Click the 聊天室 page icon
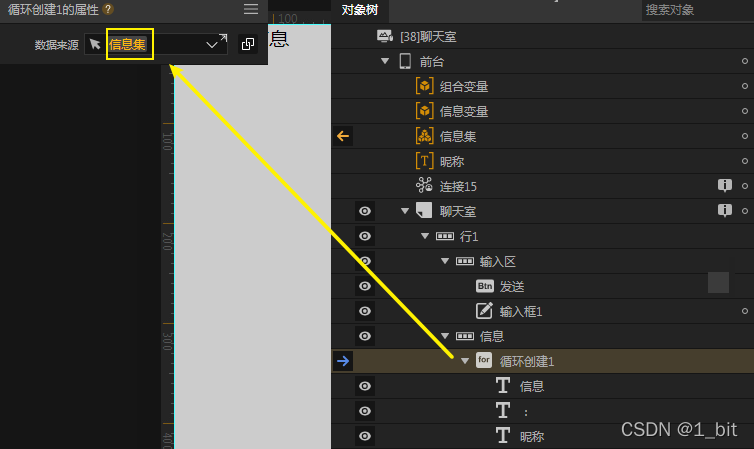 [424, 210]
